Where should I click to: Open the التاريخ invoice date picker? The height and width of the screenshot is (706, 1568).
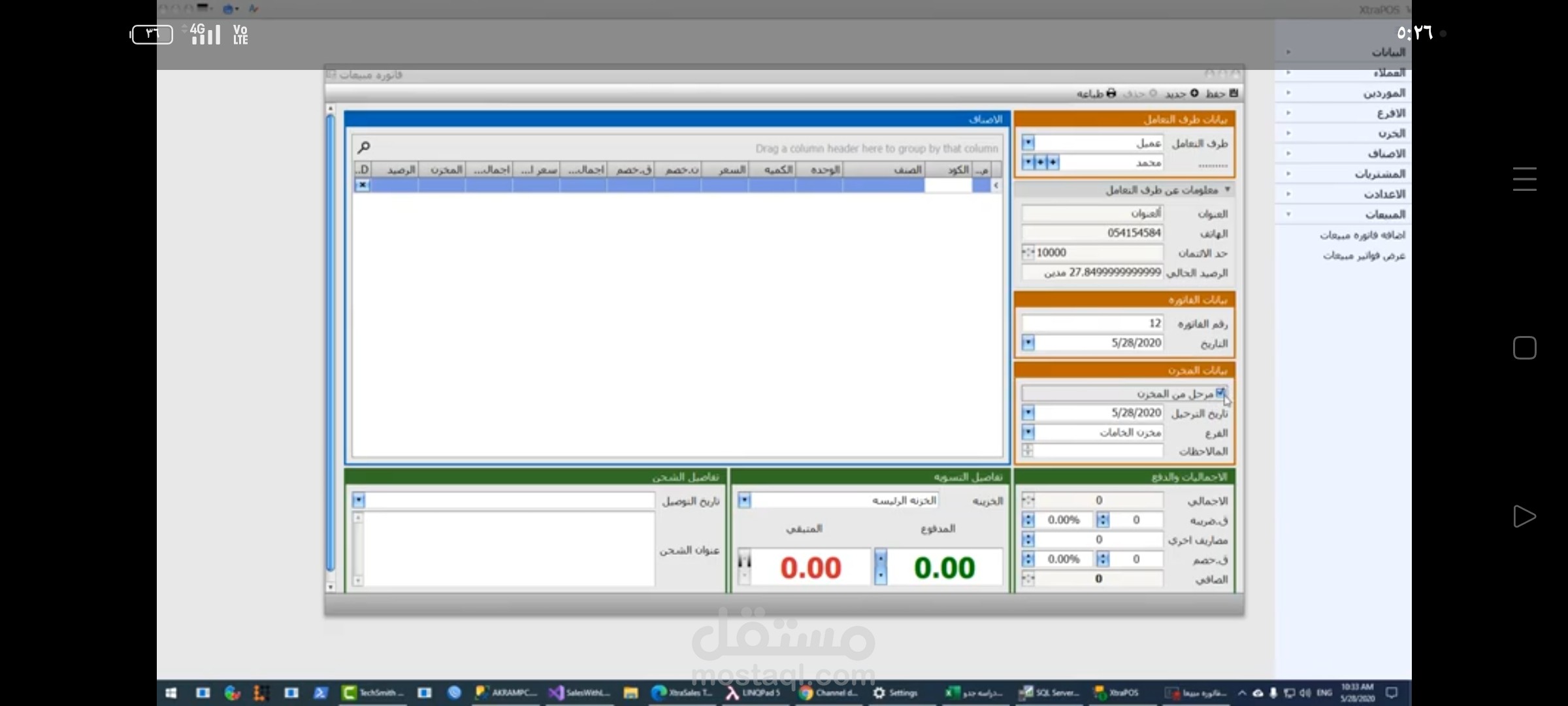pyautogui.click(x=1028, y=343)
